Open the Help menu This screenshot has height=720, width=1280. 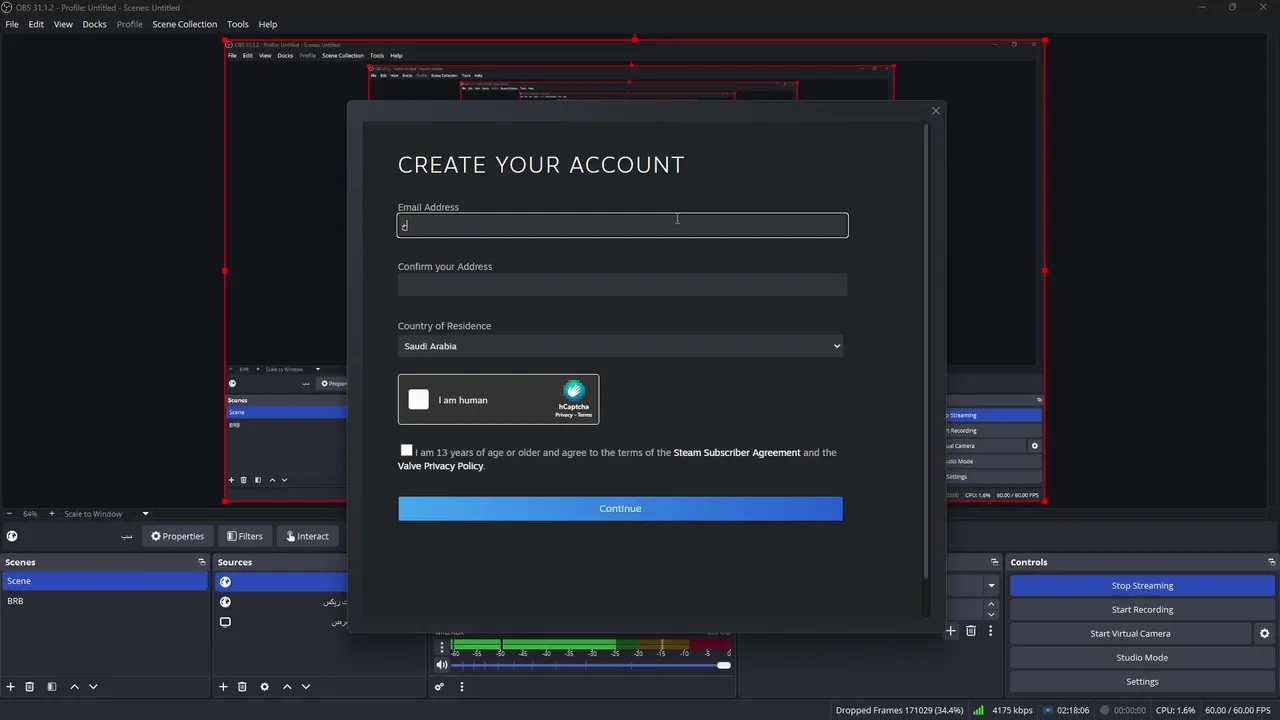(268, 24)
